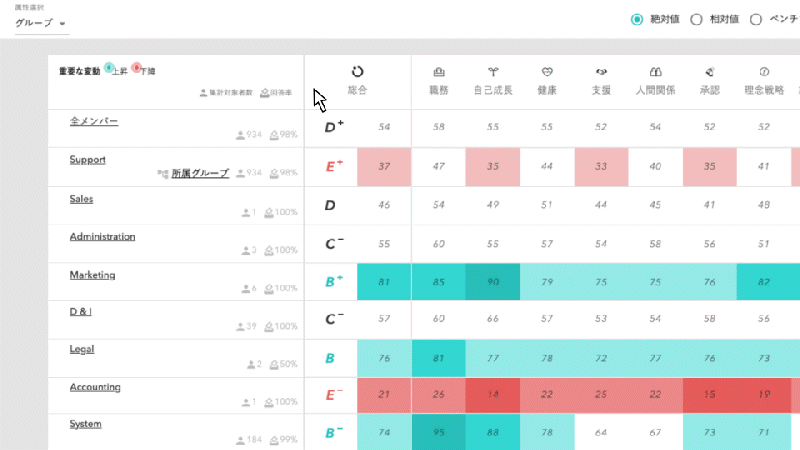Open the D & I group link
This screenshot has width=800, height=450.
tap(81, 312)
